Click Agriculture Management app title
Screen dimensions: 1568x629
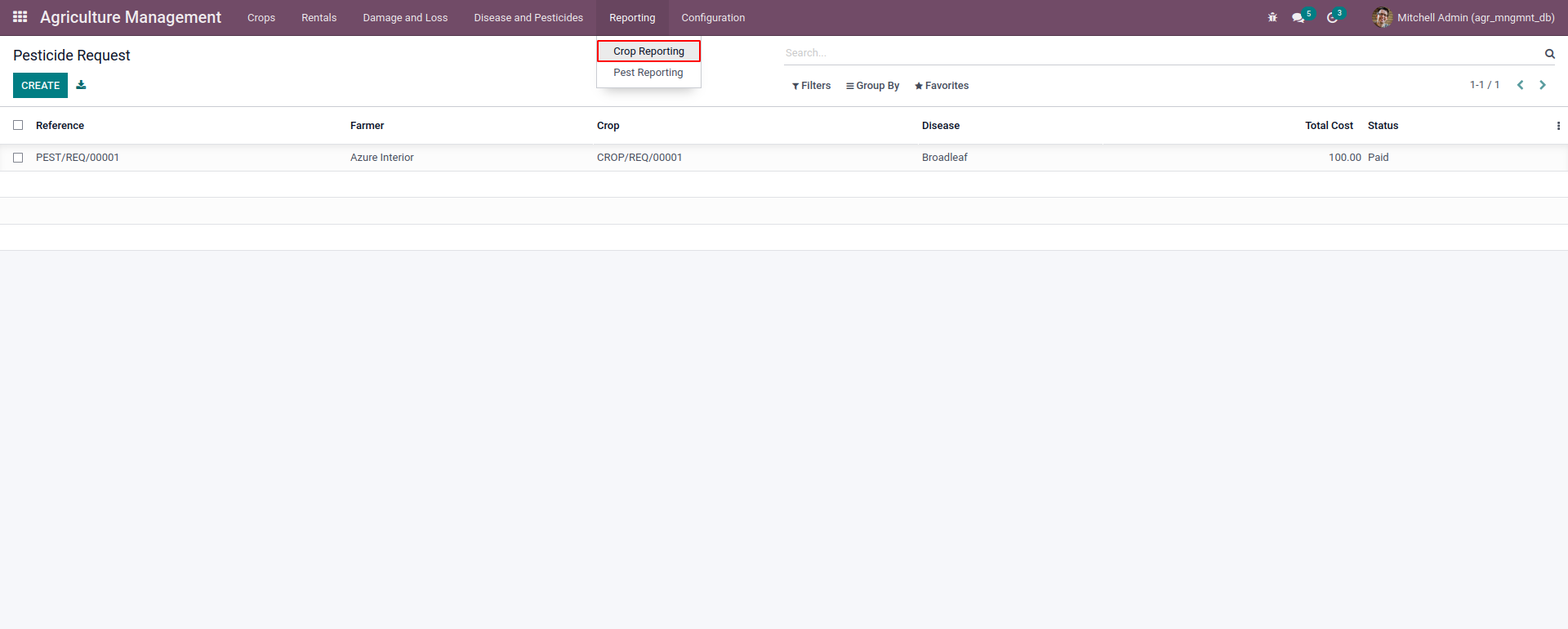[x=131, y=17]
